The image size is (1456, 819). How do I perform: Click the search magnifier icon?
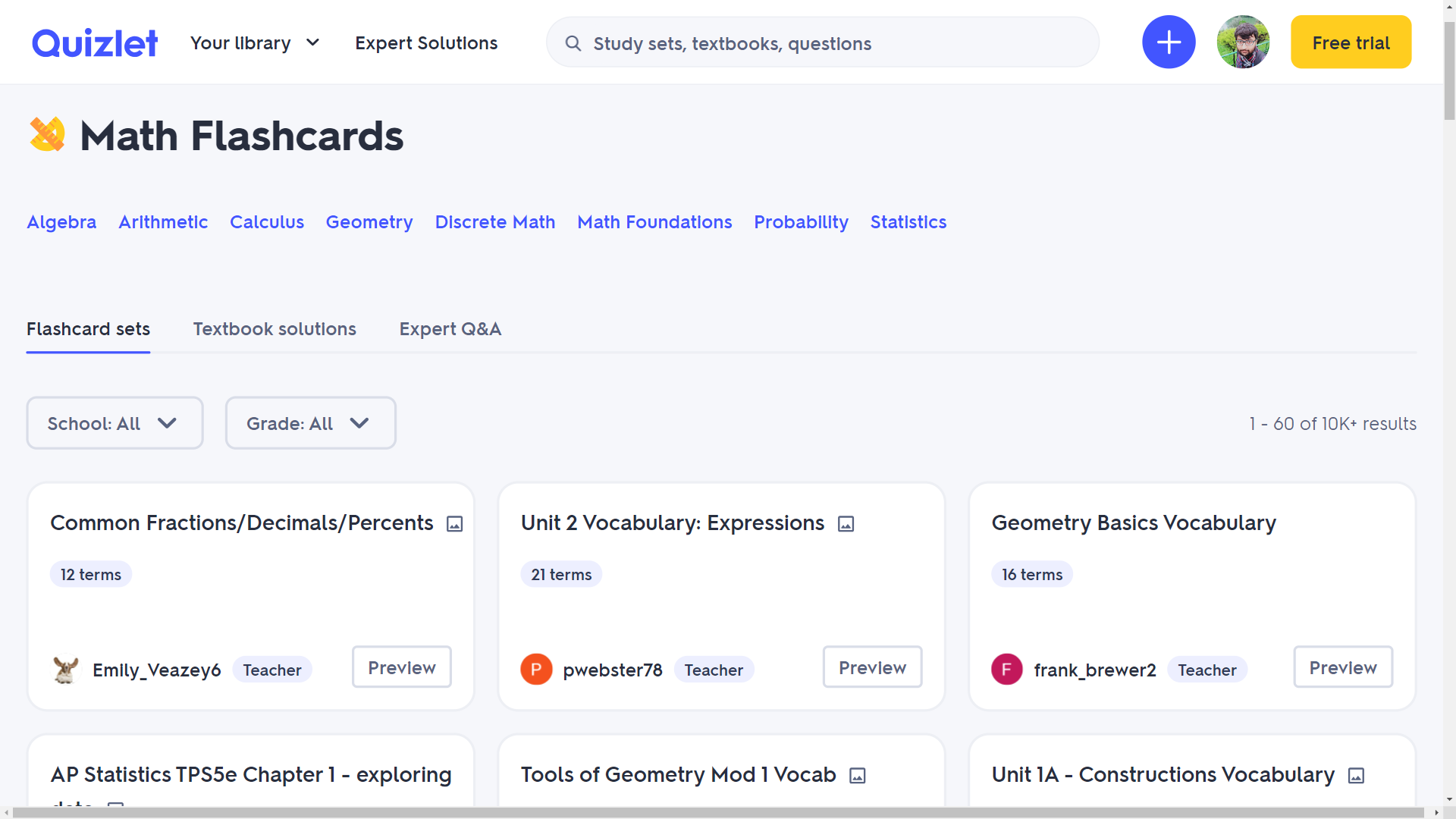pos(573,44)
